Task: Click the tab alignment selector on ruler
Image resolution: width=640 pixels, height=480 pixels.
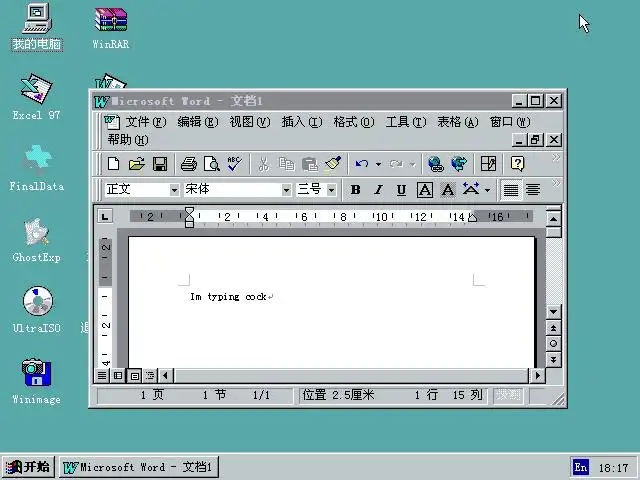Action: [x=105, y=216]
